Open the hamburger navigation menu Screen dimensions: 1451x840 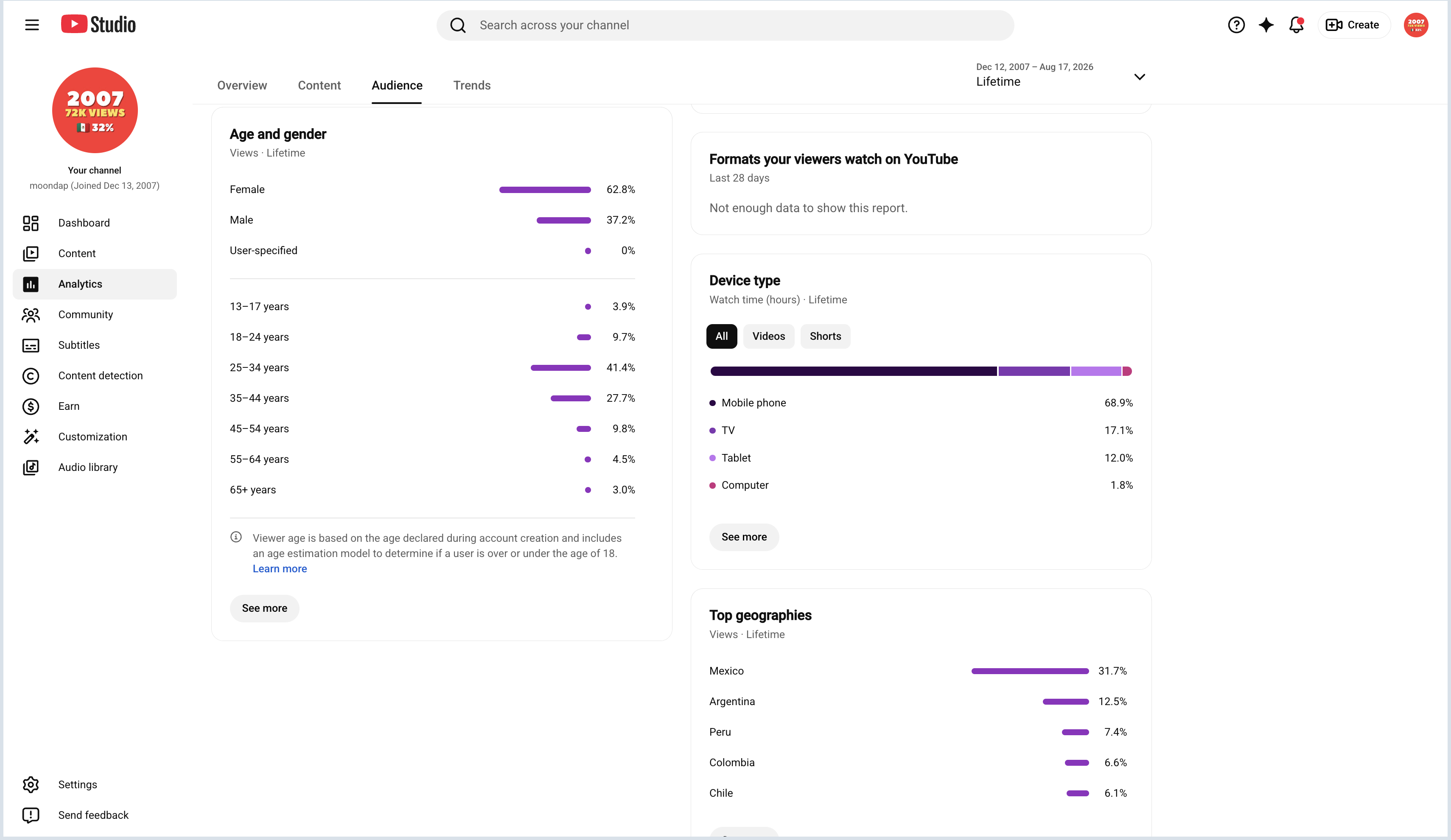tap(32, 25)
